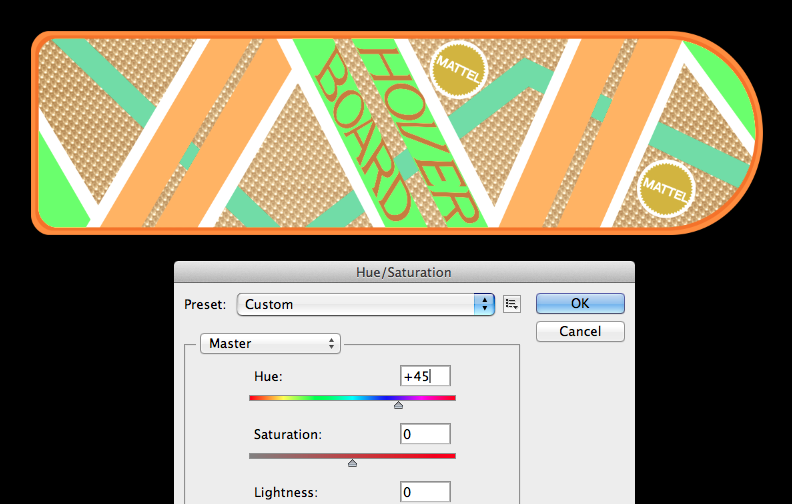Open the Preset dropdown showing Custom
Viewport: 792px width, 504px height.
[366, 304]
